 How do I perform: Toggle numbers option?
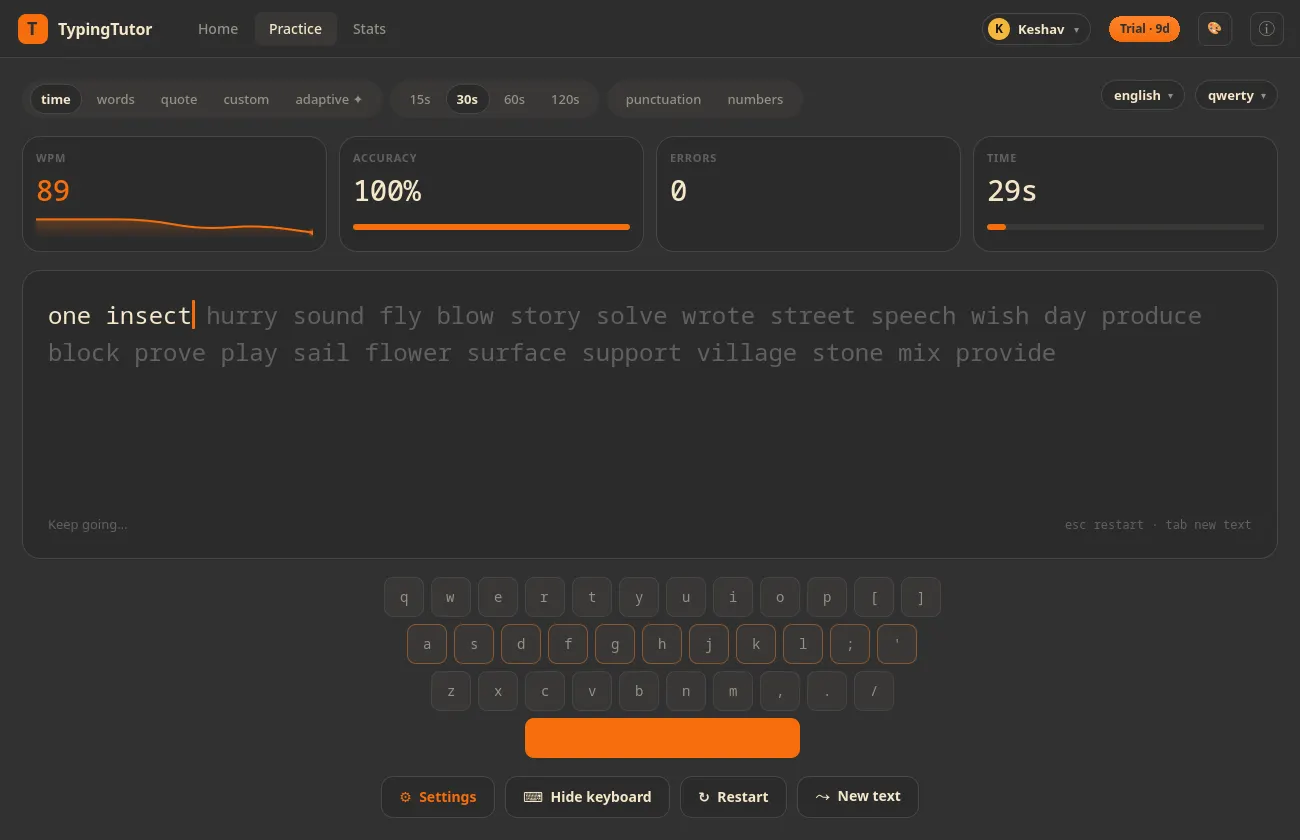click(755, 99)
